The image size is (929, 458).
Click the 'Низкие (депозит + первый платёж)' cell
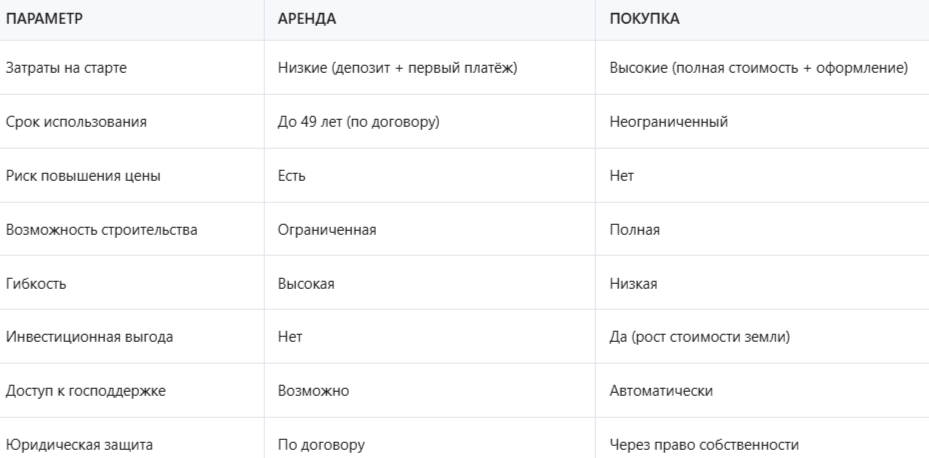[x=398, y=68]
